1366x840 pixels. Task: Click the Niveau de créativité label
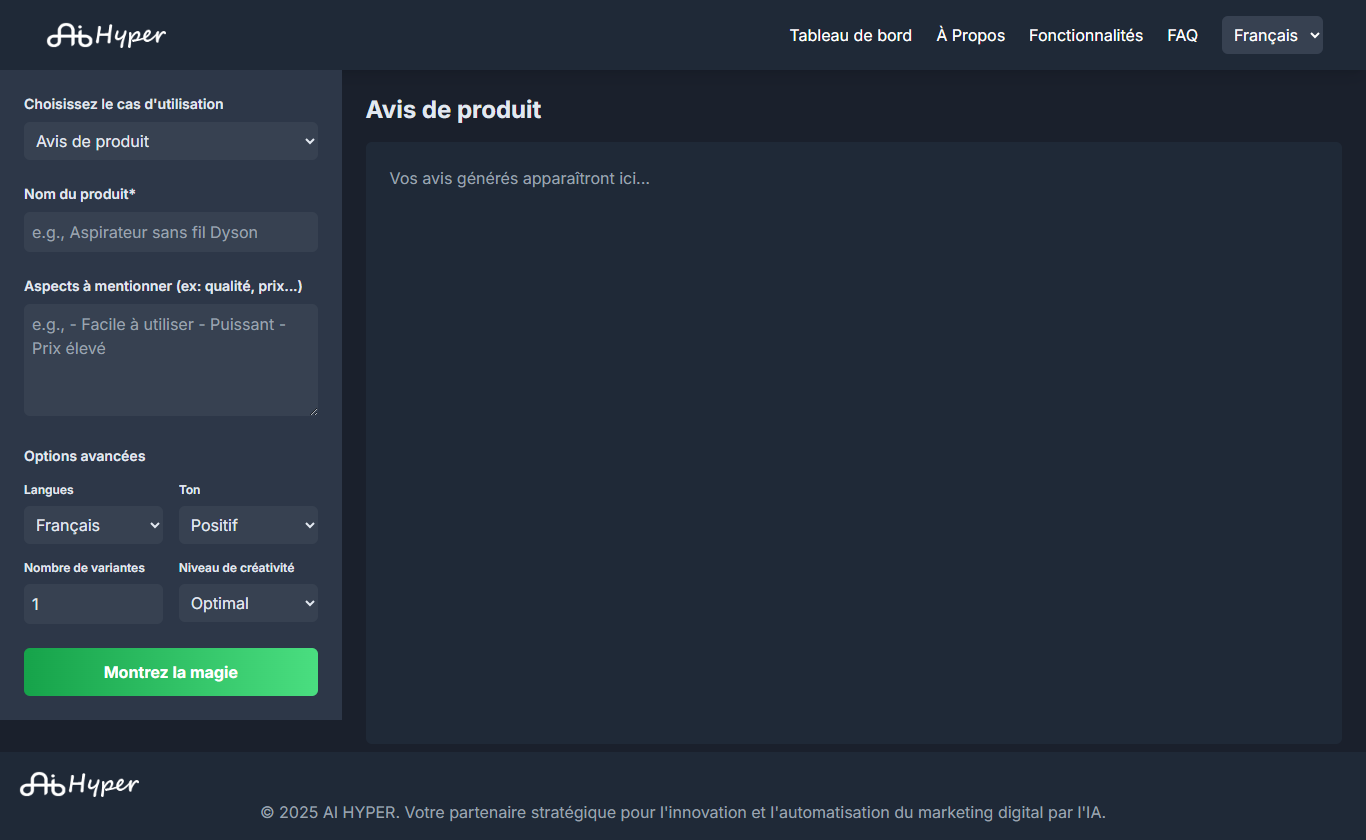point(237,568)
